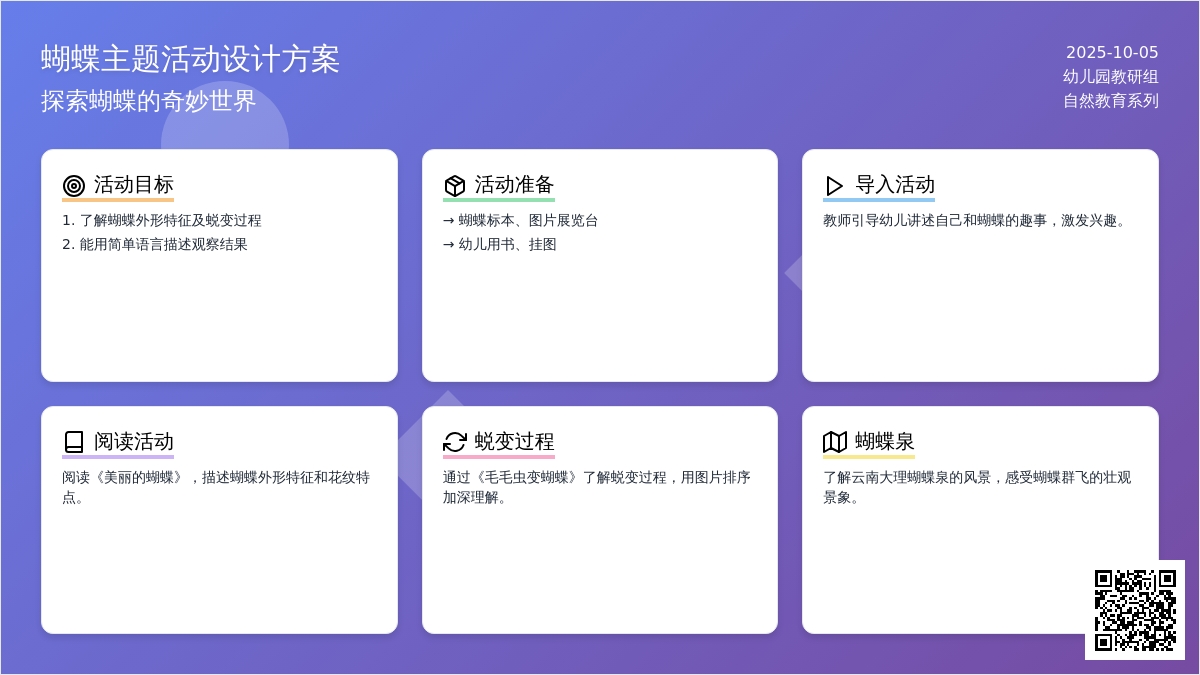
Task: Select the 阅读活动 heading text
Action: point(134,442)
